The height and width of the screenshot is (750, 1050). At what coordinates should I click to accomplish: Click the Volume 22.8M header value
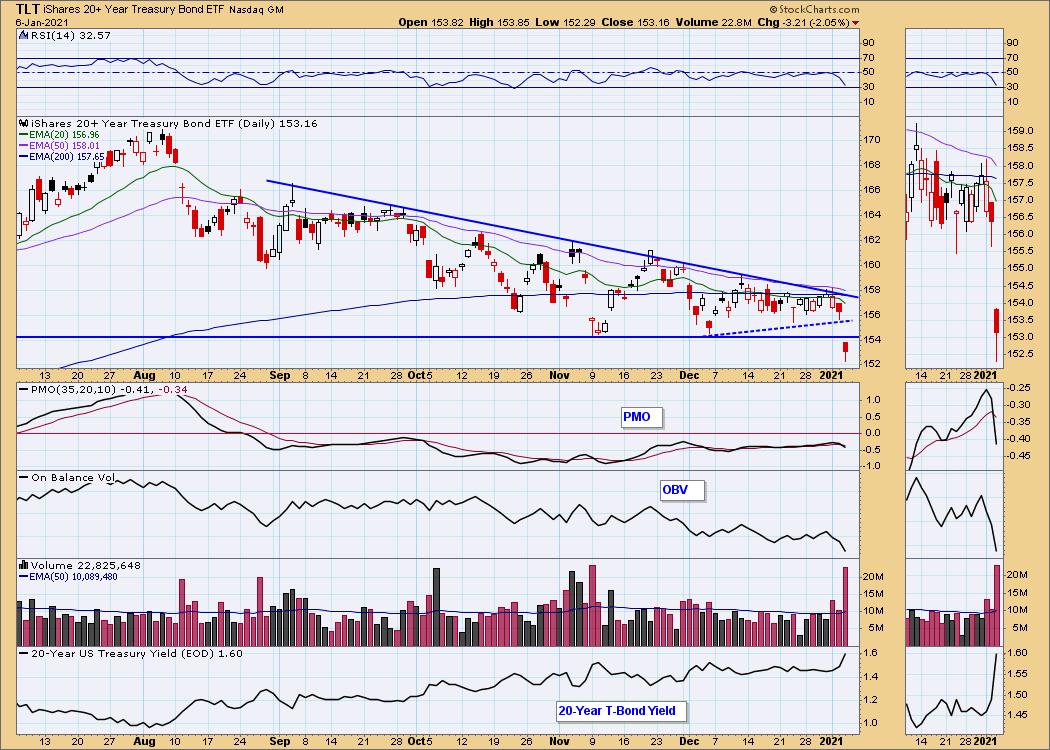[x=712, y=22]
